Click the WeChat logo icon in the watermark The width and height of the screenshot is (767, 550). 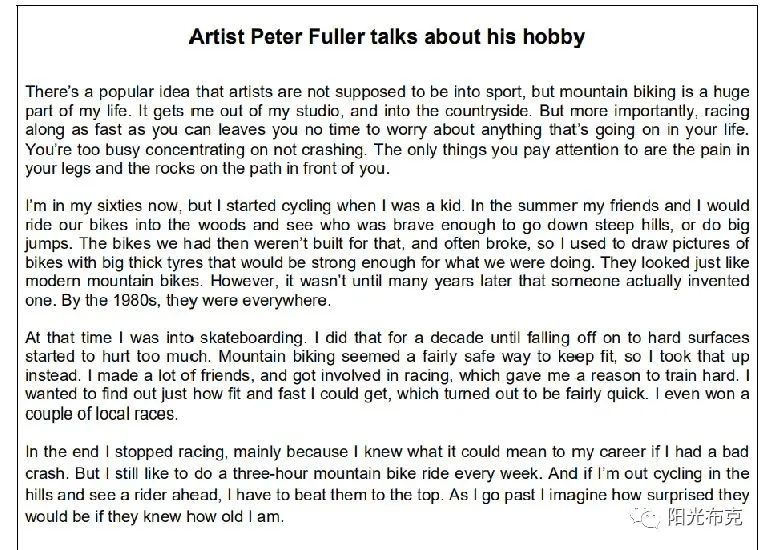[x=644, y=517]
